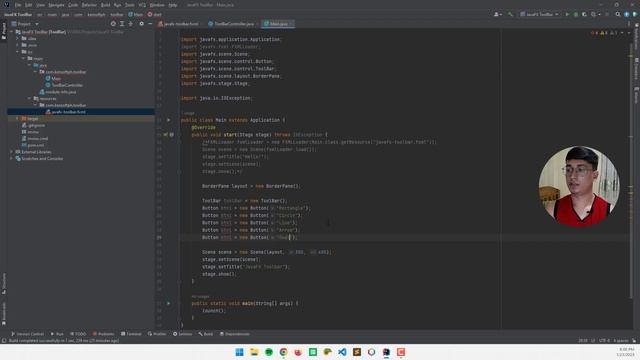This screenshot has width=640, height=360.
Task: Collapse the src folder
Action: pyautogui.click(x=18, y=52)
